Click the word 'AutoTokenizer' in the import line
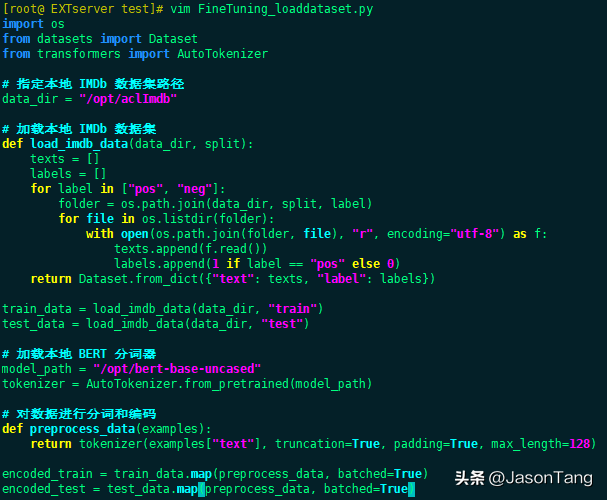The height and width of the screenshot is (500, 607). (223, 54)
